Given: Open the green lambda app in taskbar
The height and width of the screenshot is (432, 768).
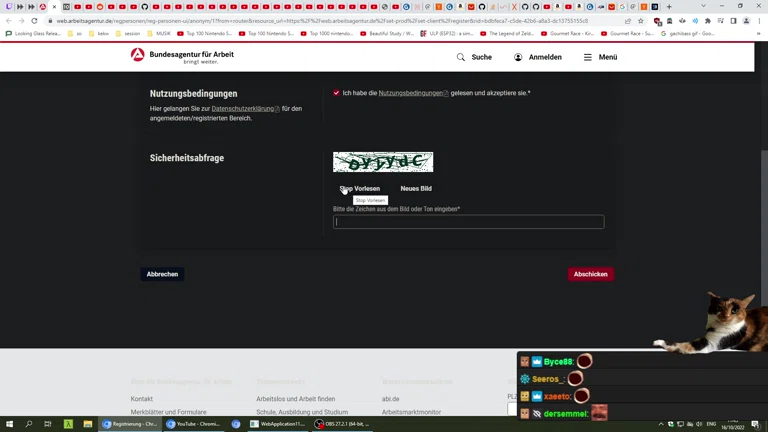Looking at the screenshot, I should [x=68, y=424].
